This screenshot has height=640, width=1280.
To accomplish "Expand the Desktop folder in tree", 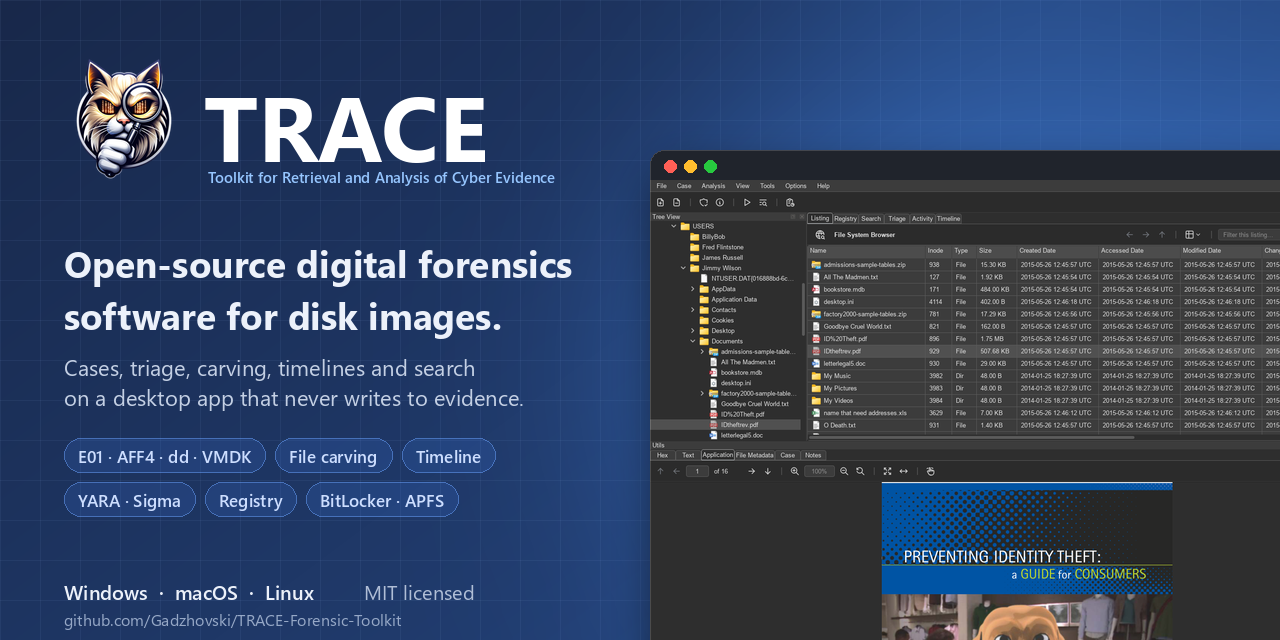I will [693, 331].
